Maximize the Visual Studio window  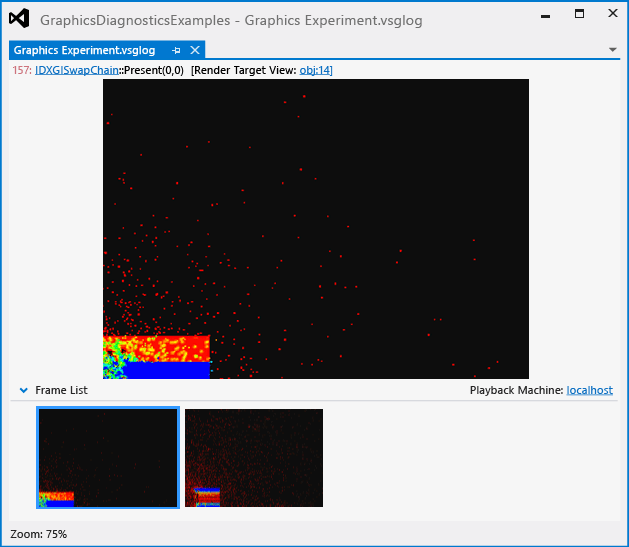tap(579, 14)
